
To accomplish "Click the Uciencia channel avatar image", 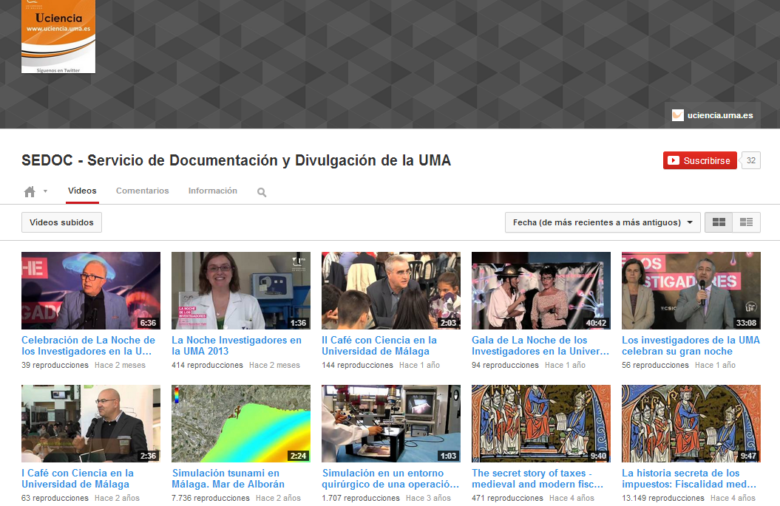I will pyautogui.click(x=58, y=36).
